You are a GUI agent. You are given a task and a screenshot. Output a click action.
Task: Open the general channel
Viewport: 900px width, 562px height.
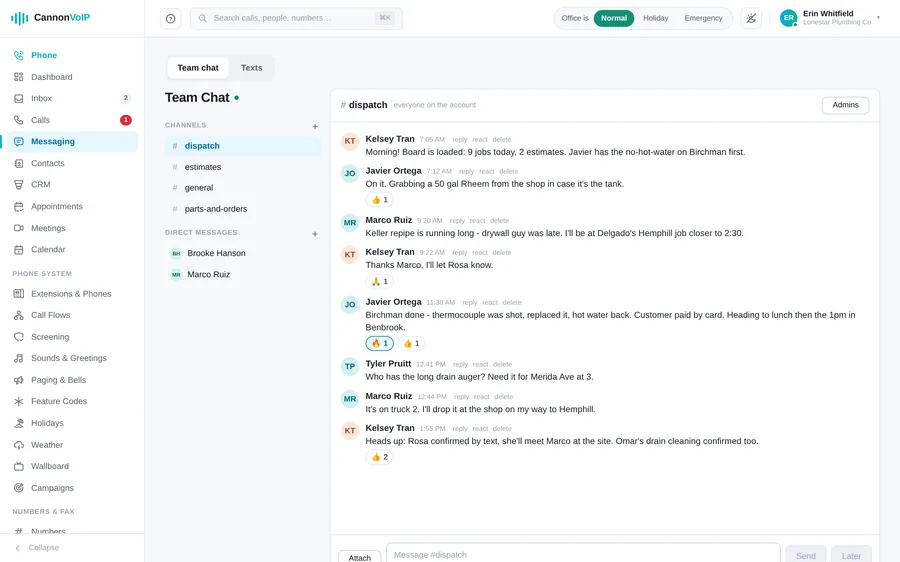tap(243, 188)
